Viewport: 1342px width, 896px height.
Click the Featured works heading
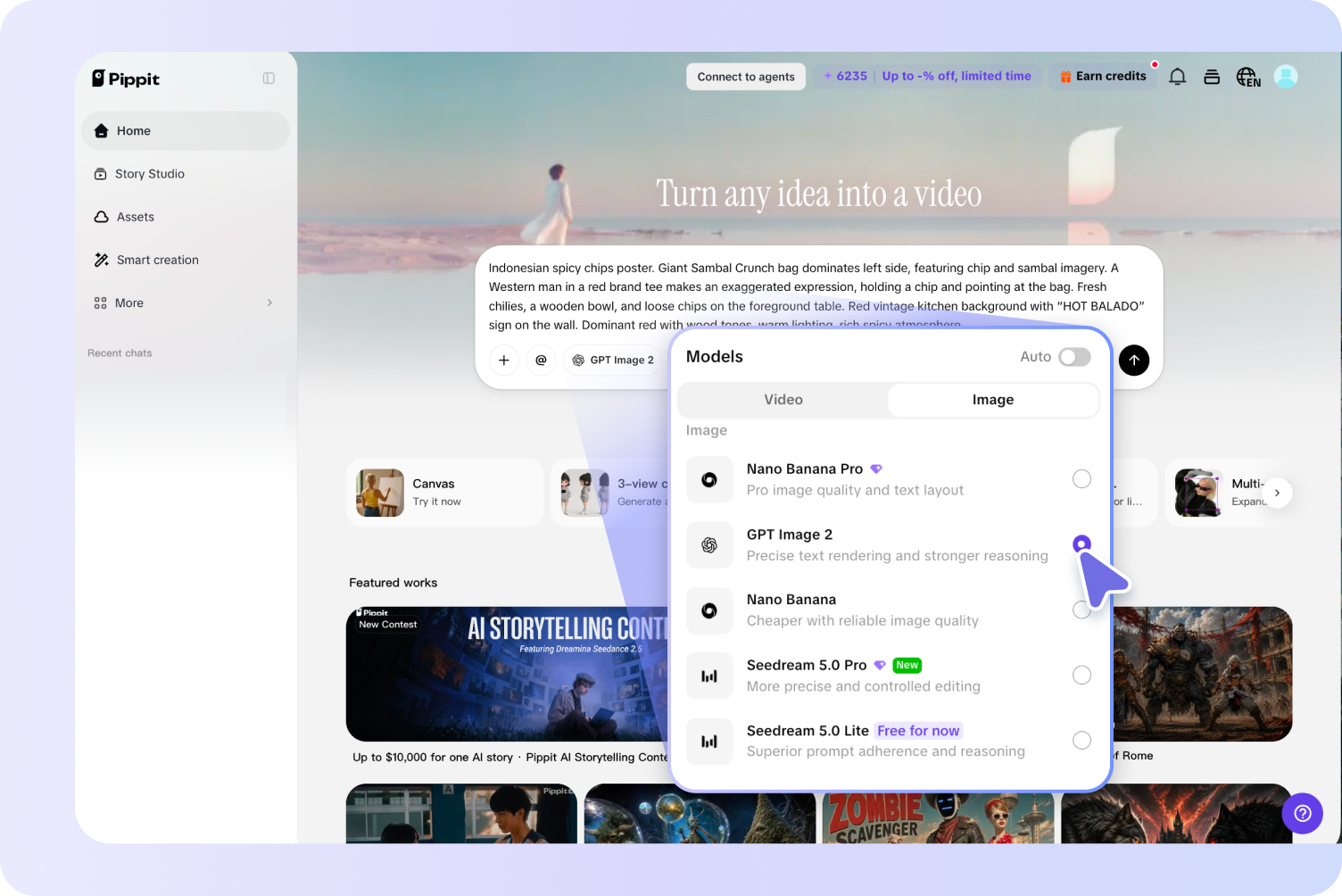coord(393,583)
